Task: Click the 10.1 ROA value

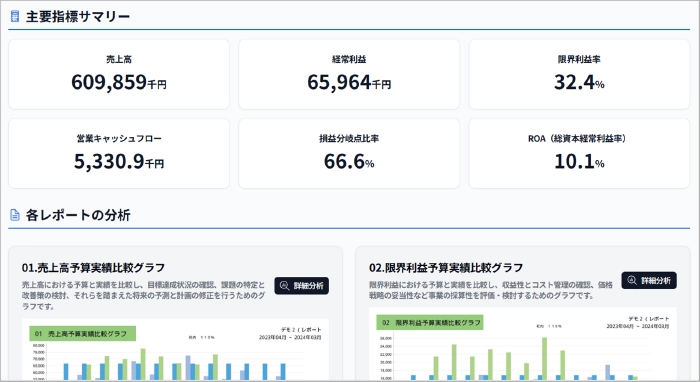Action: point(574,162)
